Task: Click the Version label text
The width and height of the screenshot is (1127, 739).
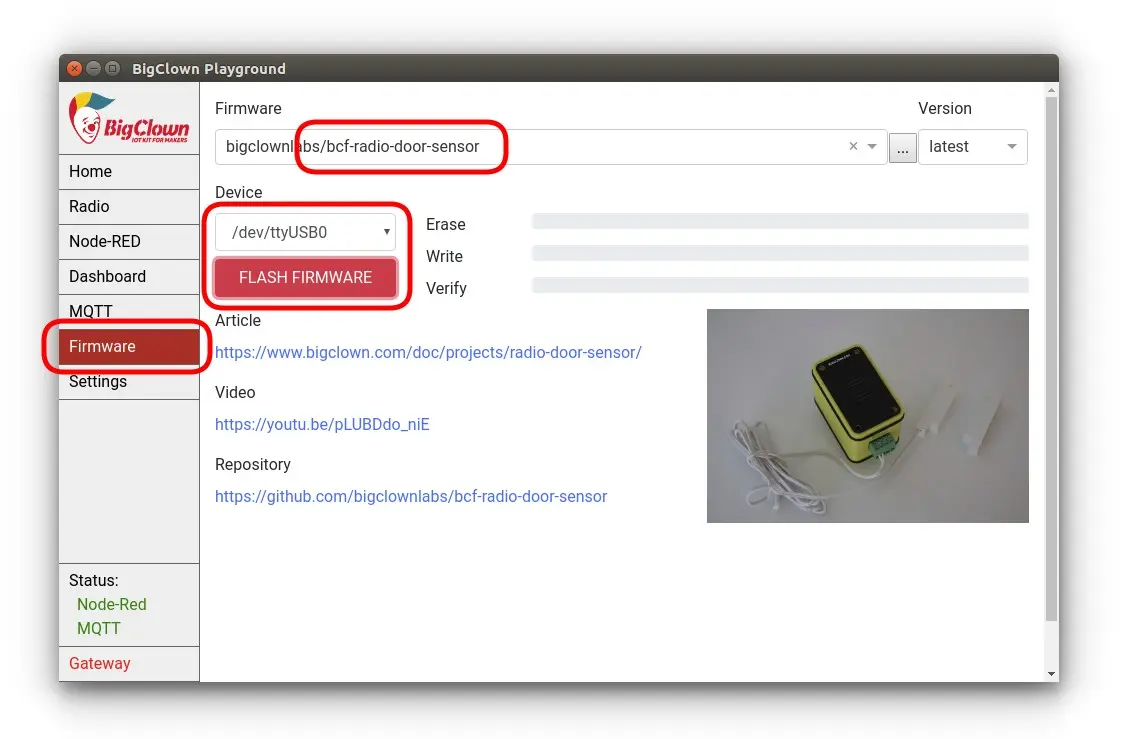Action: tap(944, 109)
